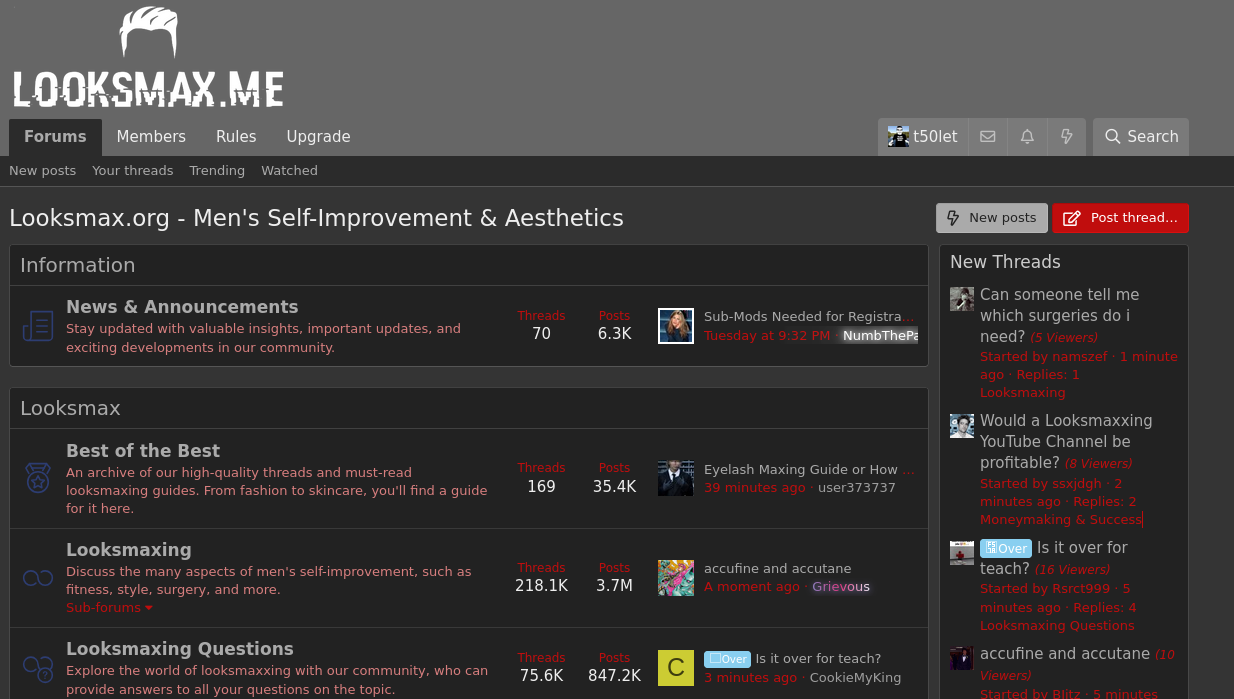Viewport: 1234px width, 699px height.
Task: Open the Looksmaxing Questions forum title
Action: click(x=180, y=649)
